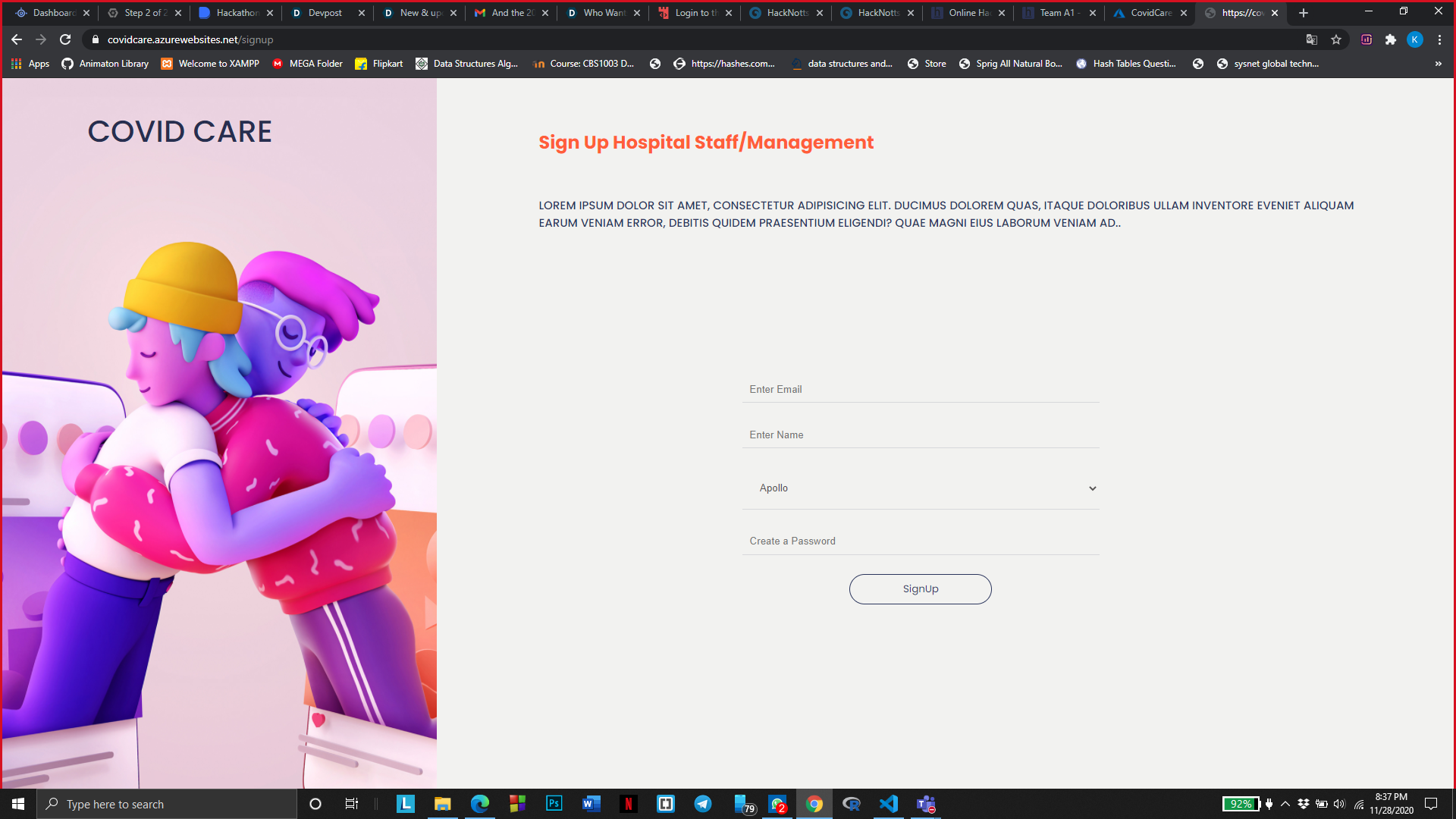Image resolution: width=1456 pixels, height=819 pixels.
Task: Expand the hidden bookmarks overflow chevron
Action: tap(1438, 64)
